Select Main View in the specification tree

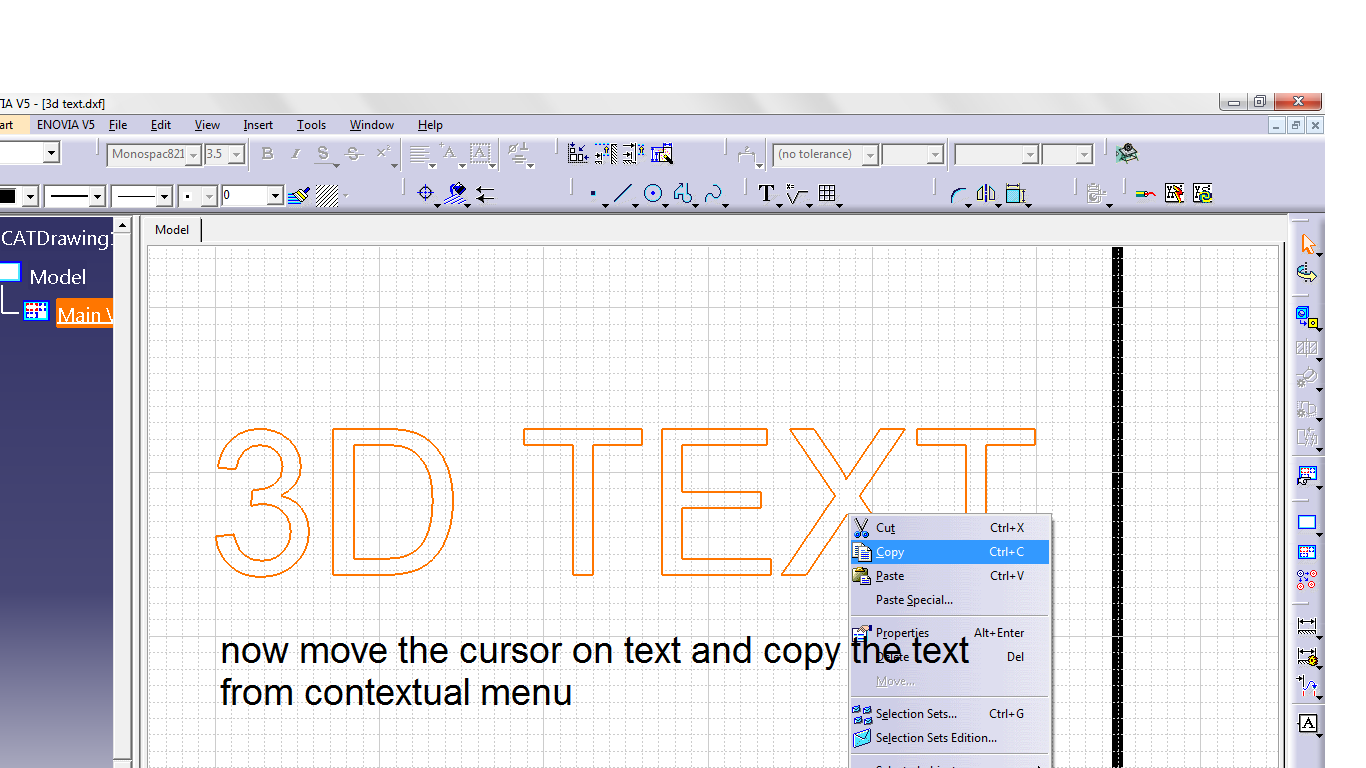[x=85, y=313]
